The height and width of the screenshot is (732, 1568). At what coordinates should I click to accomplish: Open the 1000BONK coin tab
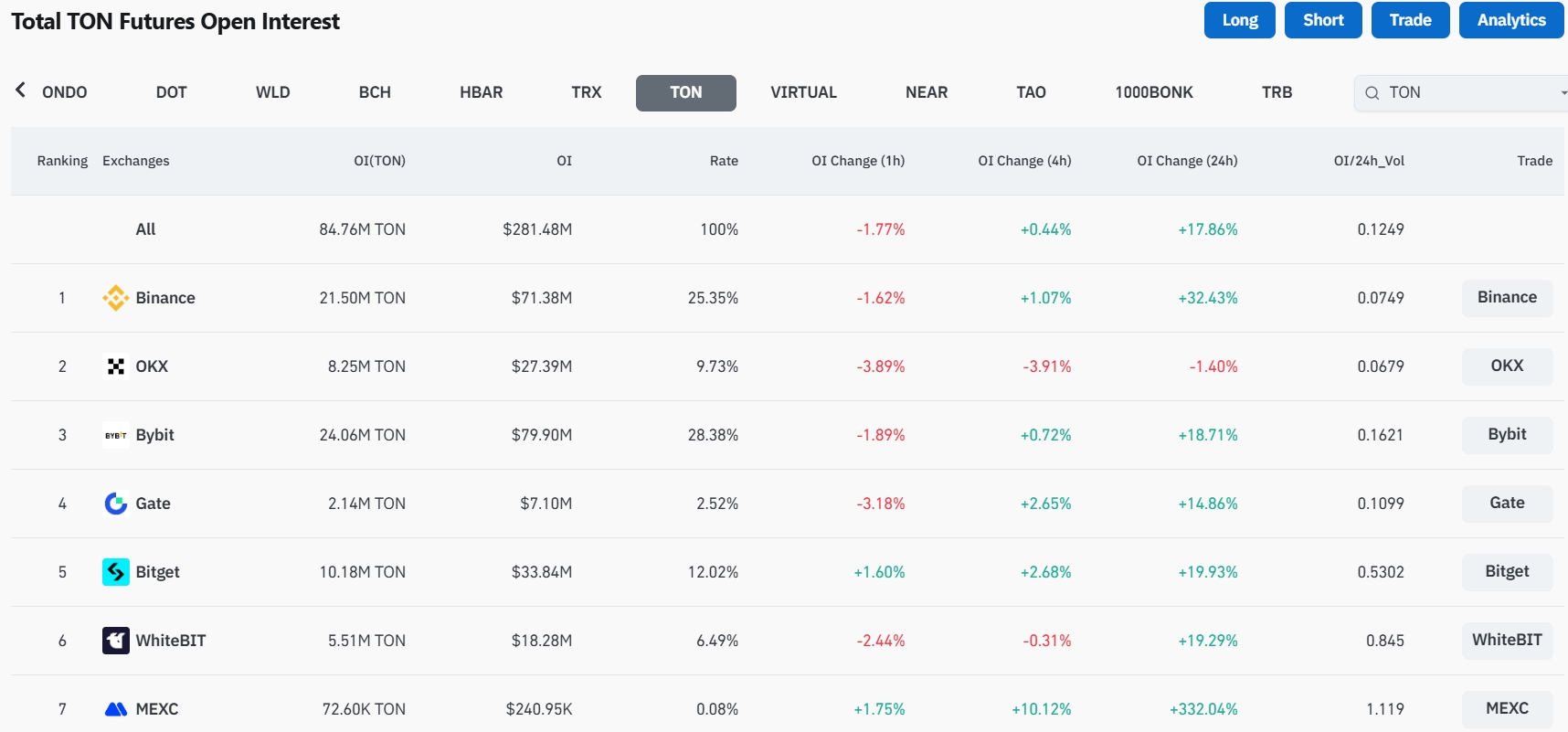pyautogui.click(x=1154, y=93)
